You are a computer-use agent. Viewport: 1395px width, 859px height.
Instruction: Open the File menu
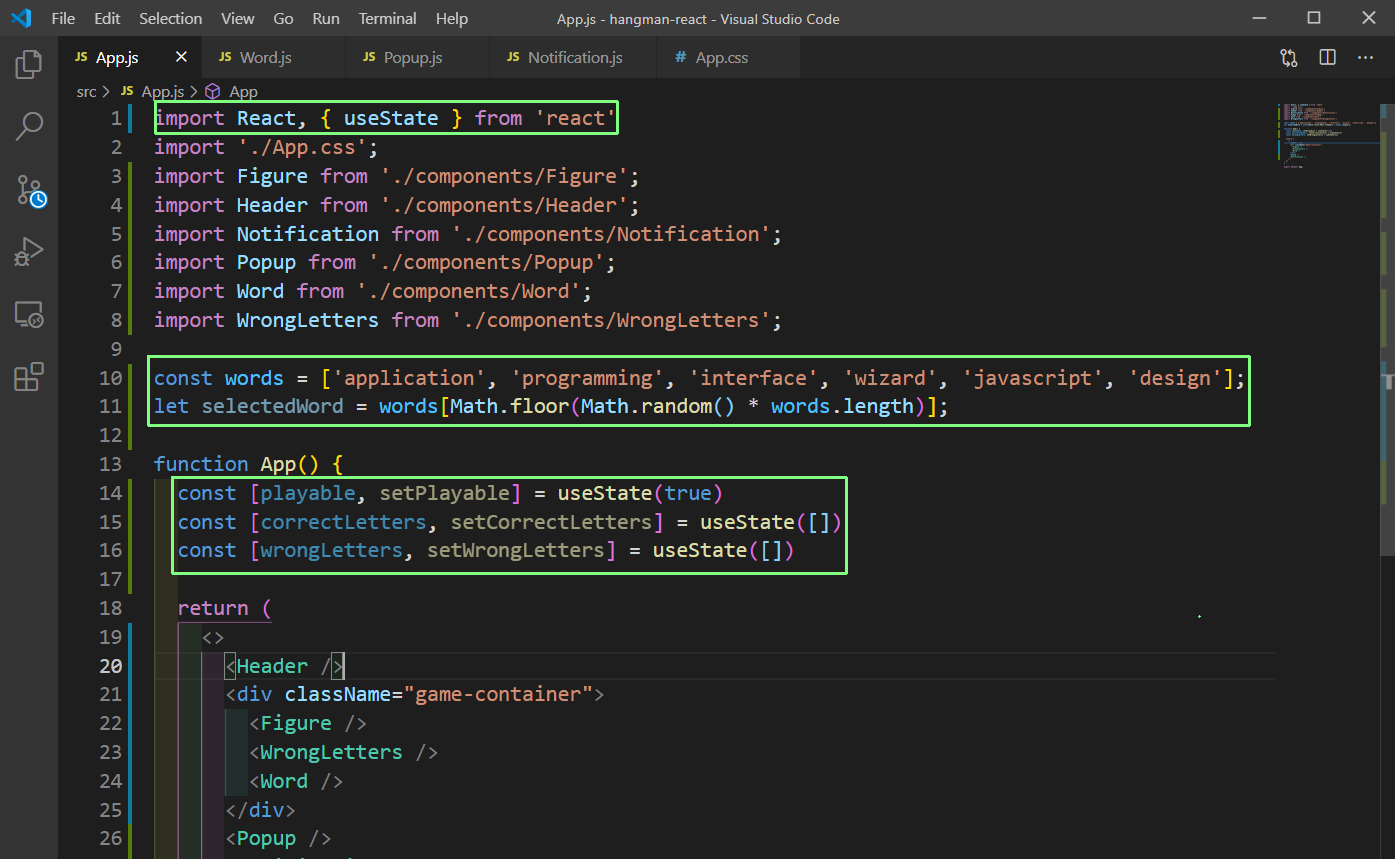[63, 18]
